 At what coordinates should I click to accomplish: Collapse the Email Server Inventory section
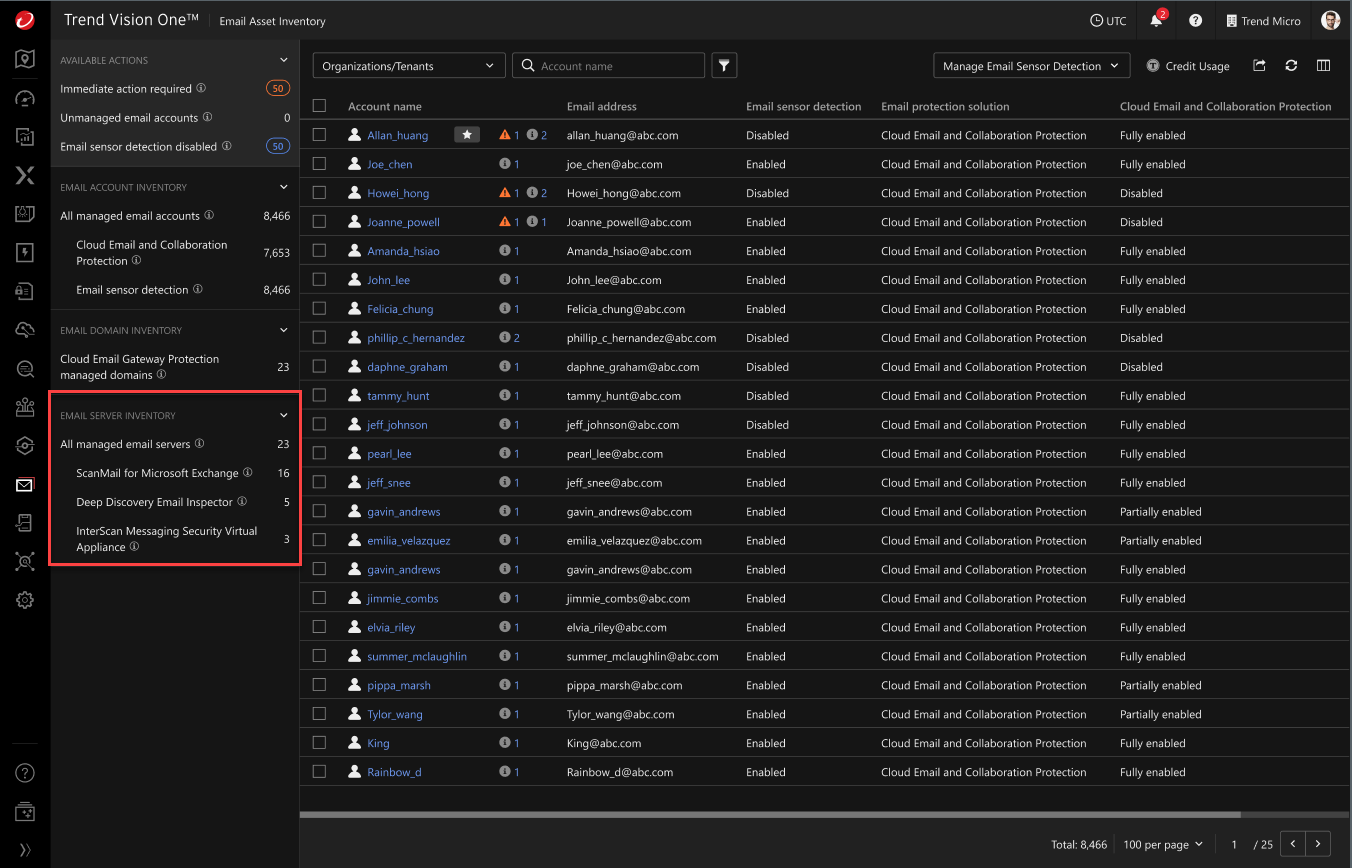pos(283,415)
